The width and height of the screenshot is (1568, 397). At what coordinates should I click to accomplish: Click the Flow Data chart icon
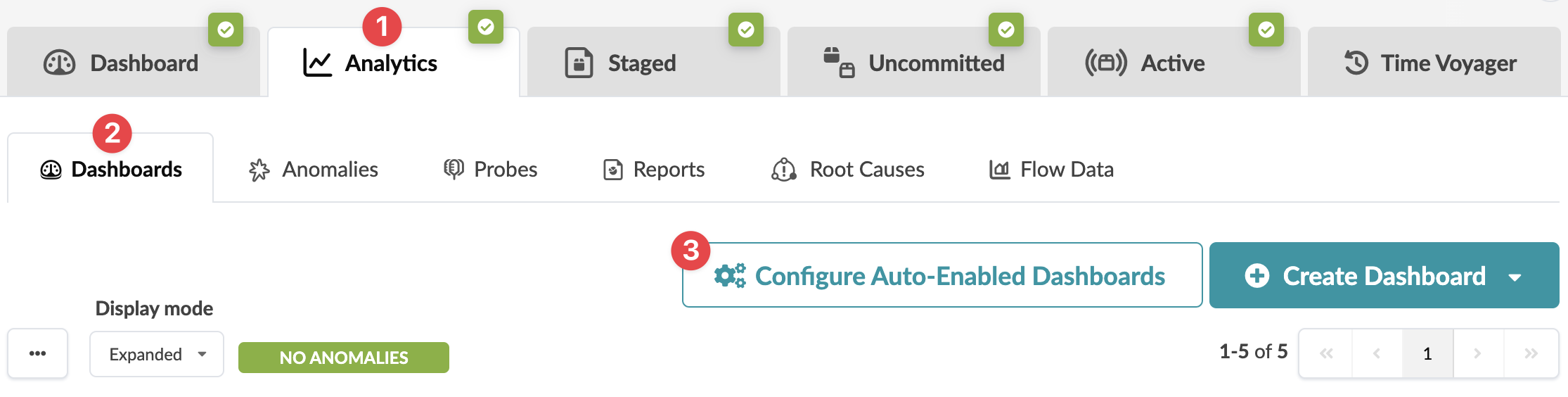click(x=999, y=170)
